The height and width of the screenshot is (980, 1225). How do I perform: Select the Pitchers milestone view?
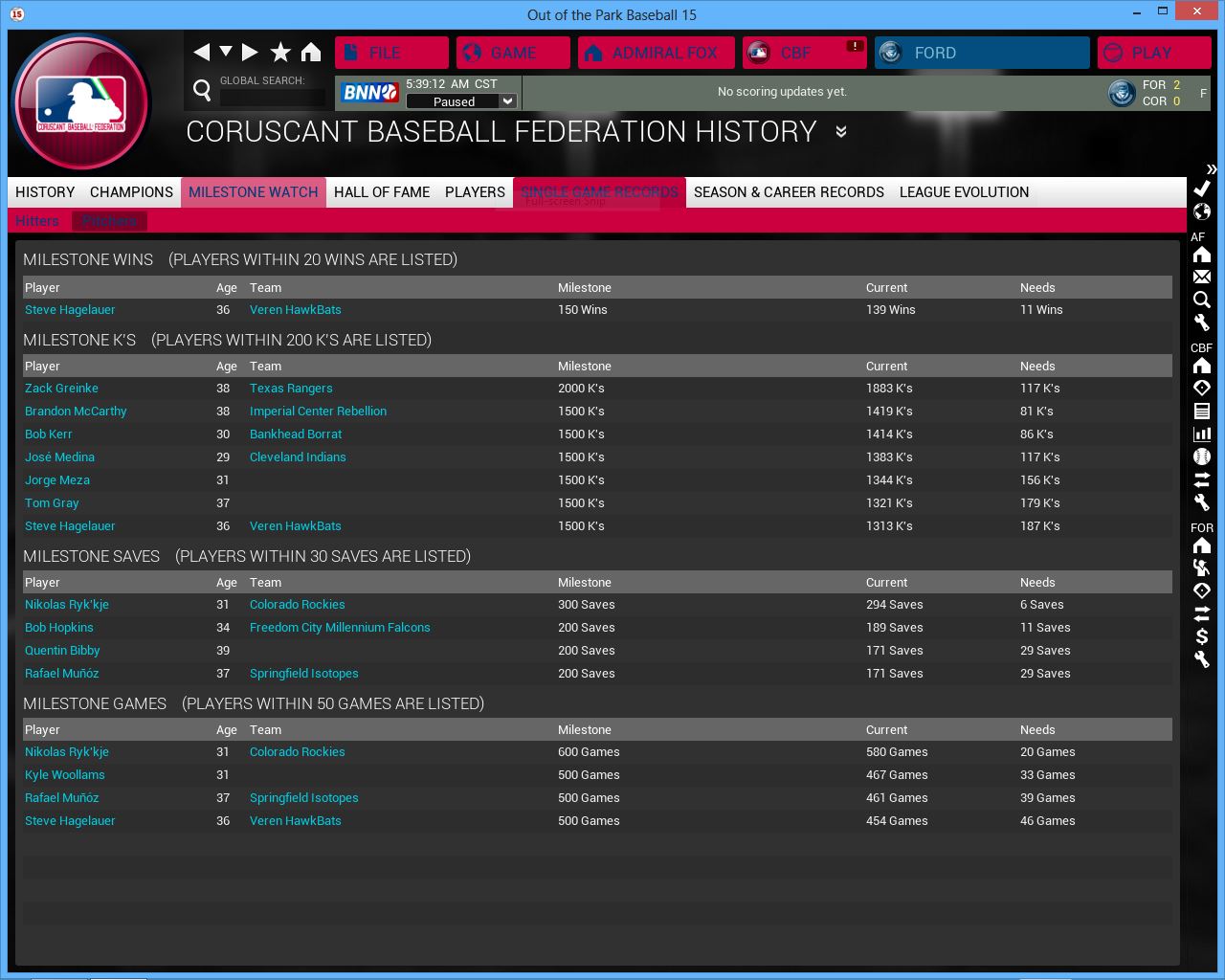pos(109,221)
